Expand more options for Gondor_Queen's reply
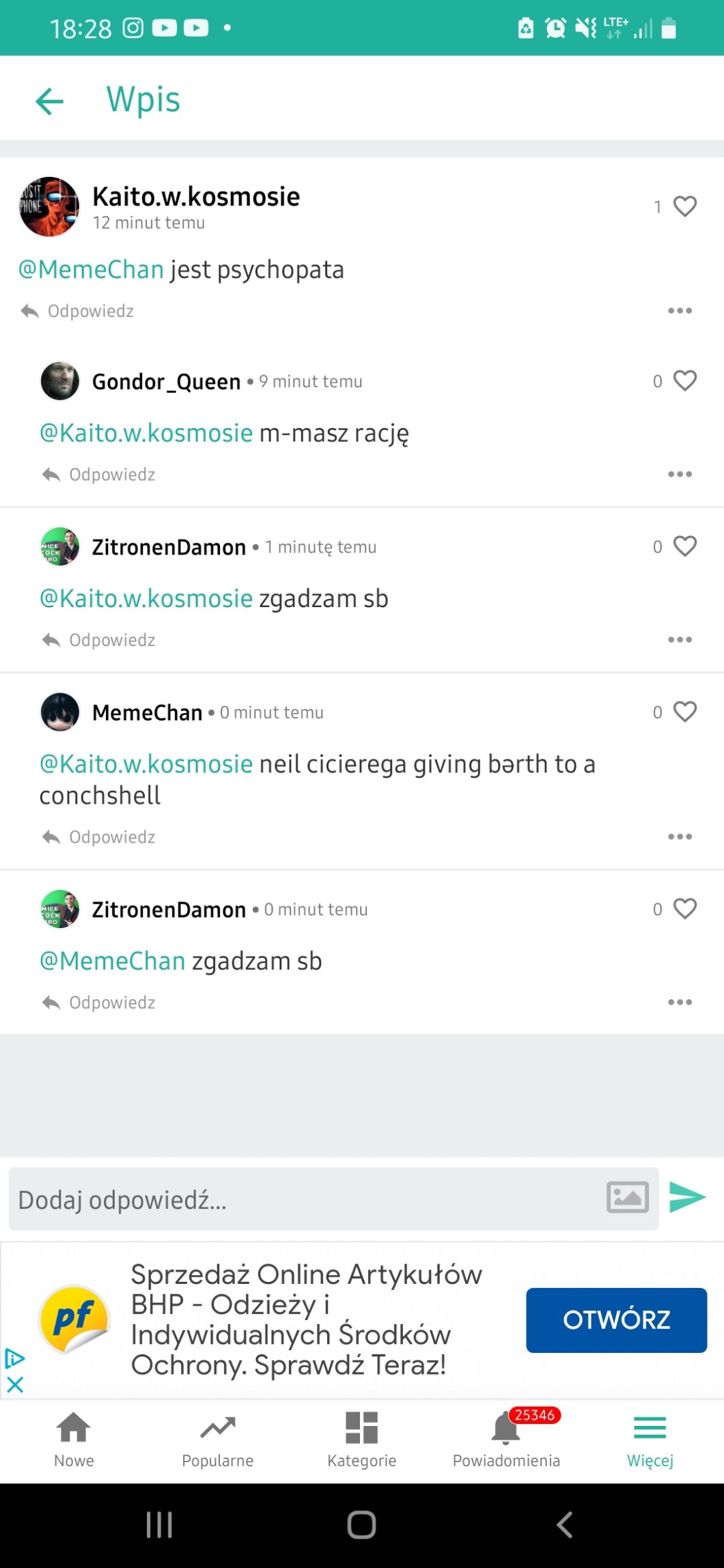 (x=680, y=474)
